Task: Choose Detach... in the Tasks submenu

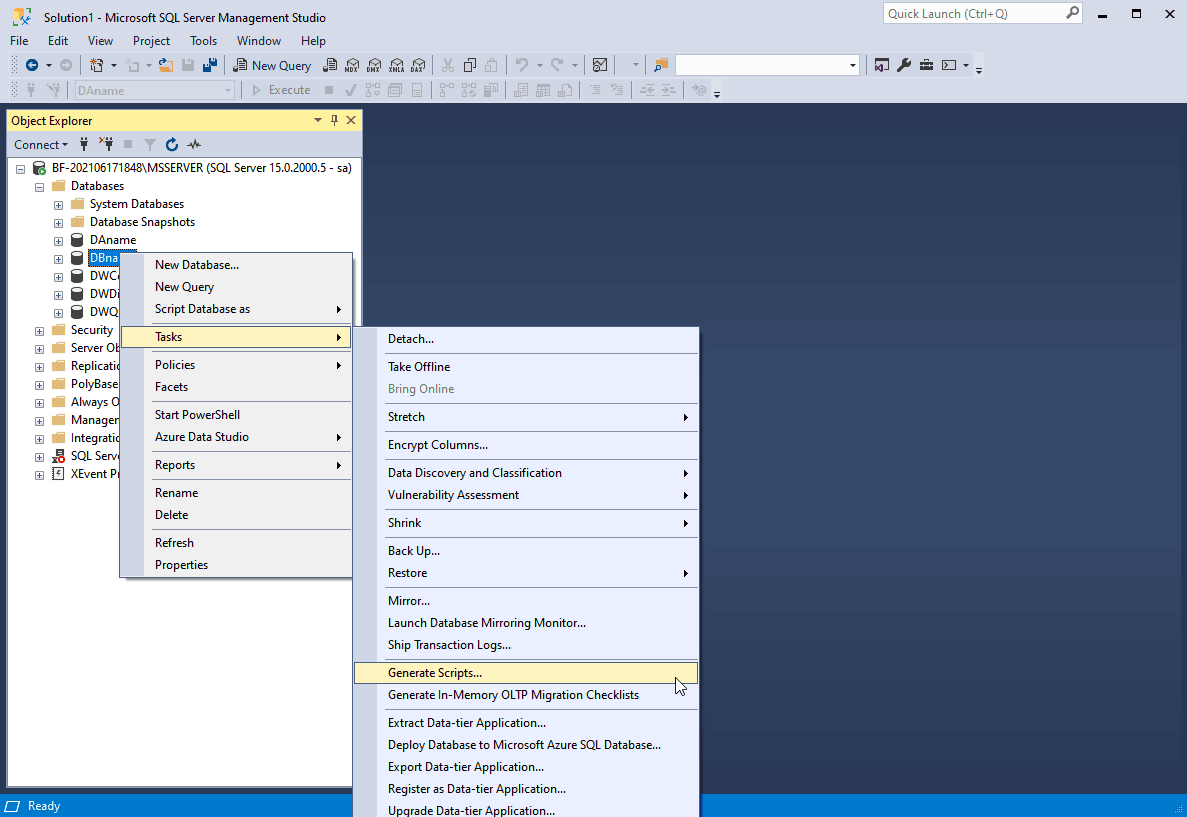Action: click(x=525, y=338)
